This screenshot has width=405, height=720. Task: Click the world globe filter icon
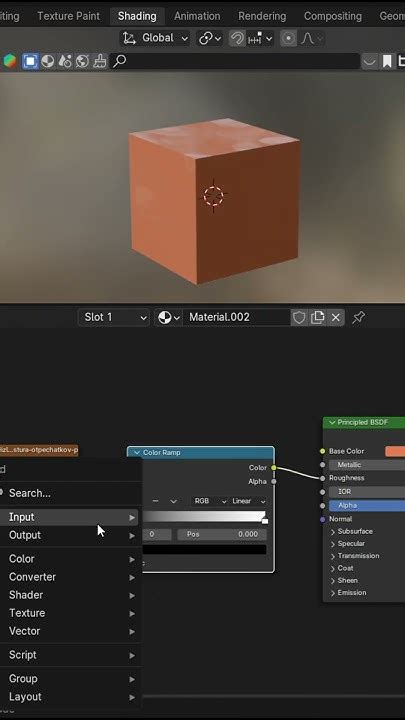coord(82,61)
